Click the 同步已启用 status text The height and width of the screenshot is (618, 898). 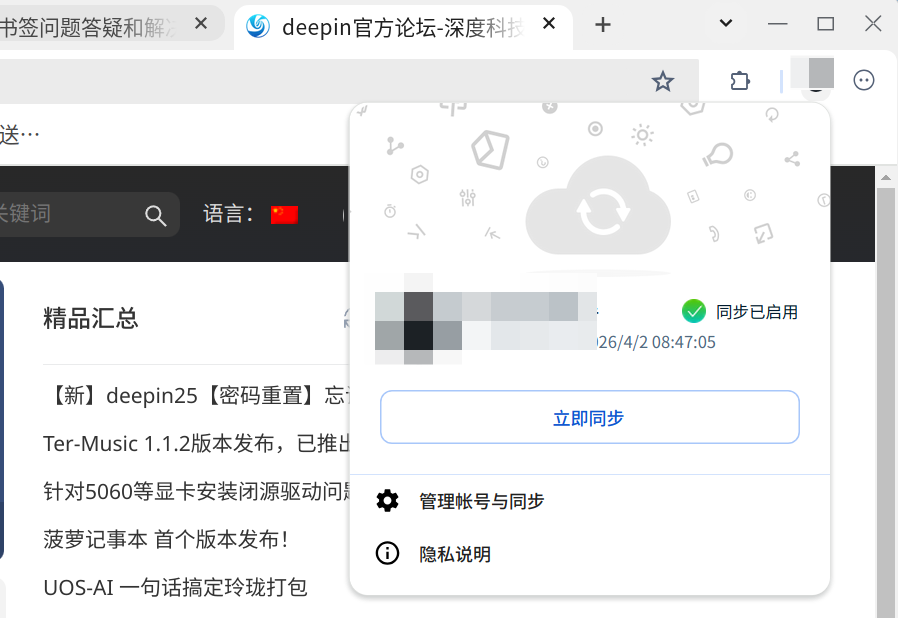757,312
